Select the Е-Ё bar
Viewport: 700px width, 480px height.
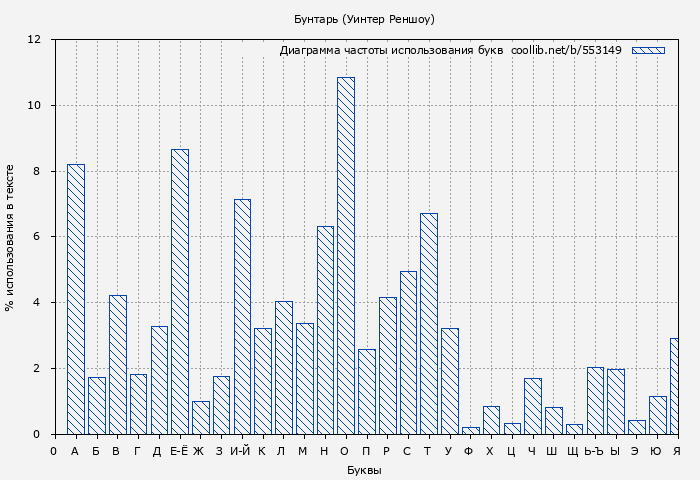point(179,291)
